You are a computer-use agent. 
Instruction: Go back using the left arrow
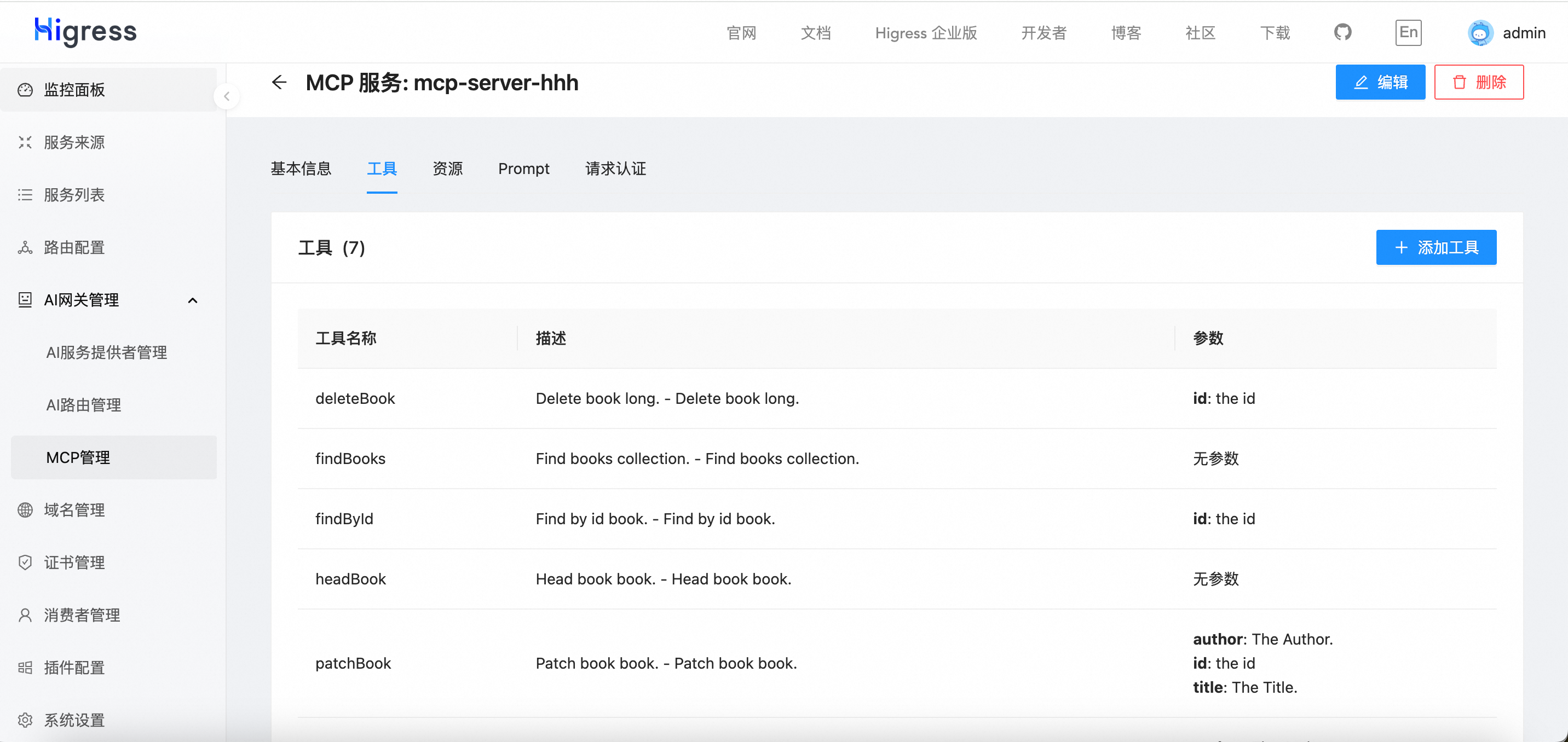tap(279, 82)
